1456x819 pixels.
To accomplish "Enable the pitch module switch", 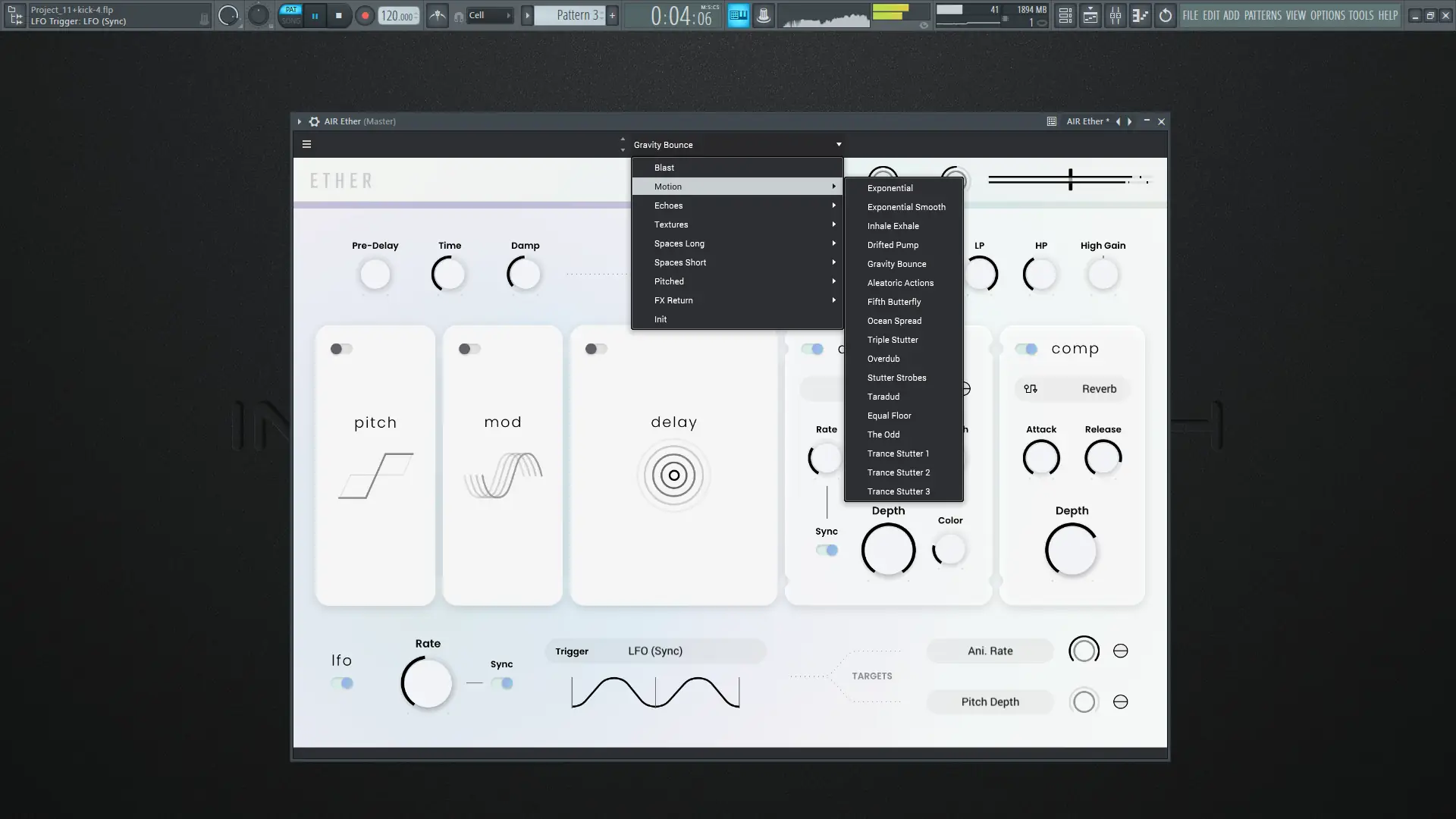I will 341,349.
